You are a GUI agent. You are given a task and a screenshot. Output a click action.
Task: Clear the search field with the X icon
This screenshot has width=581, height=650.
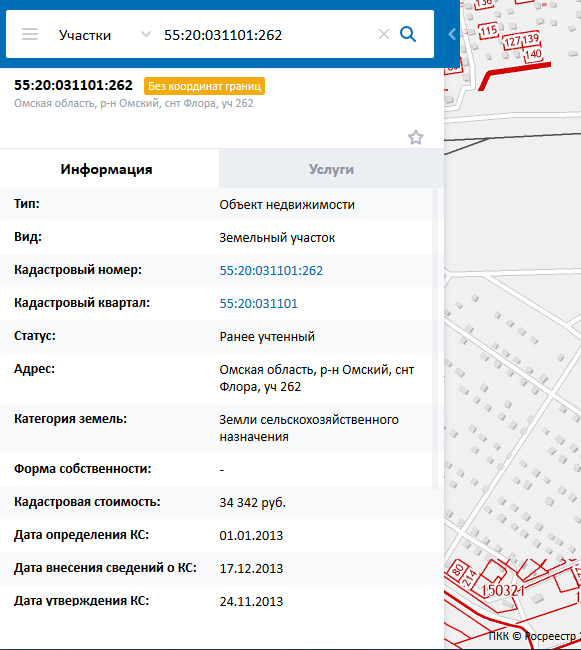(384, 34)
